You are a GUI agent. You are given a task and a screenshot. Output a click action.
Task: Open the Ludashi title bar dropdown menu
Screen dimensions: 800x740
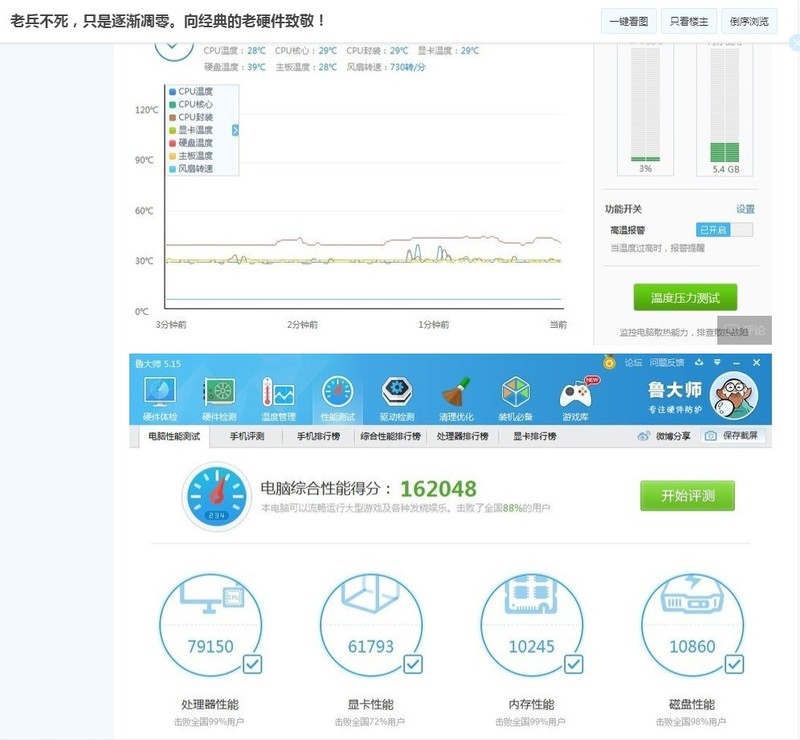717,362
